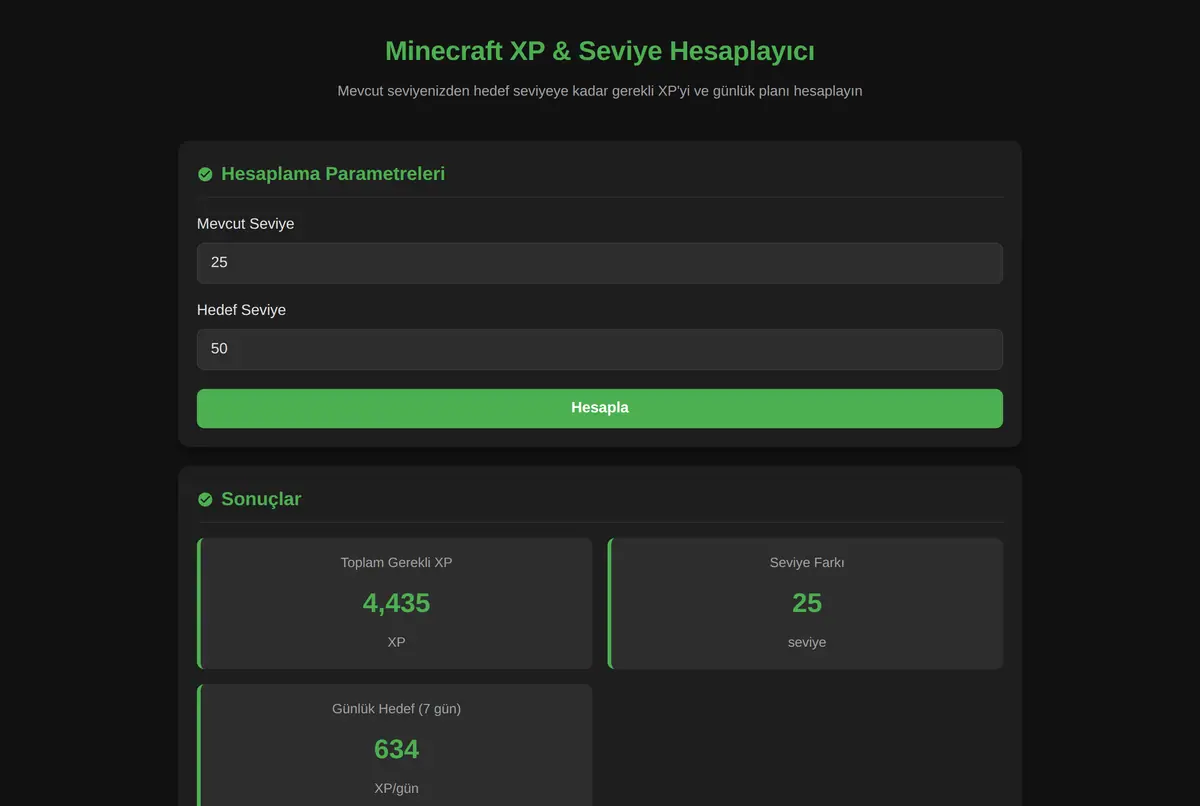
Task: Focus the Mevcut Seviye input field
Action: point(600,263)
